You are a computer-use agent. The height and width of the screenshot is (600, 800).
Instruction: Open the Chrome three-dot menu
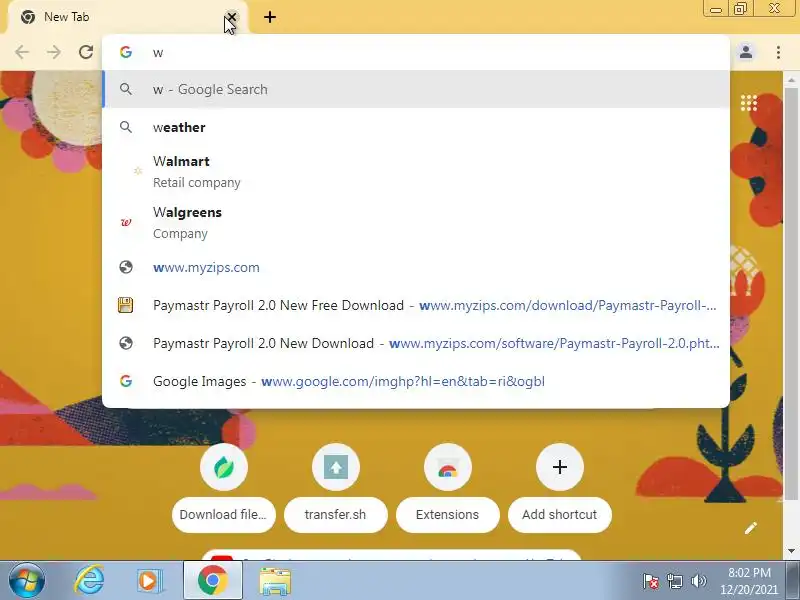click(778, 52)
